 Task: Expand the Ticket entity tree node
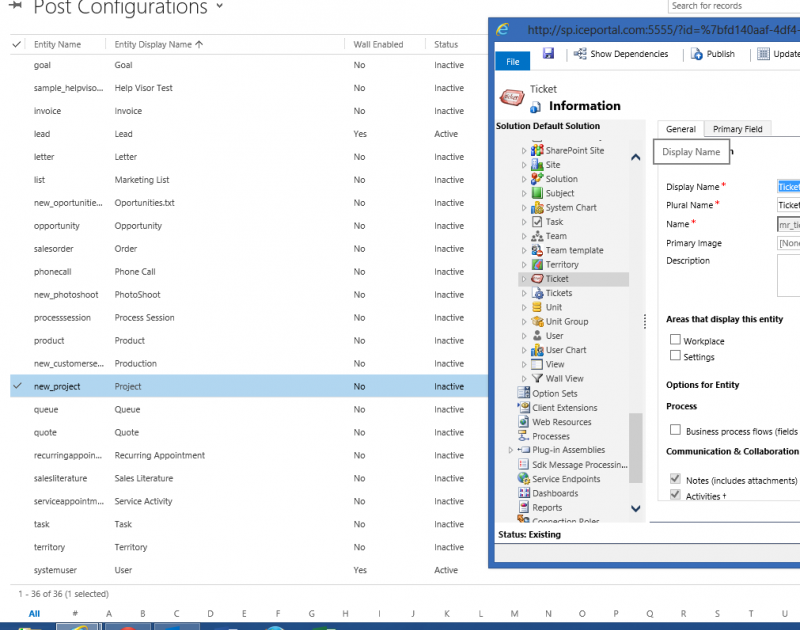tap(523, 279)
